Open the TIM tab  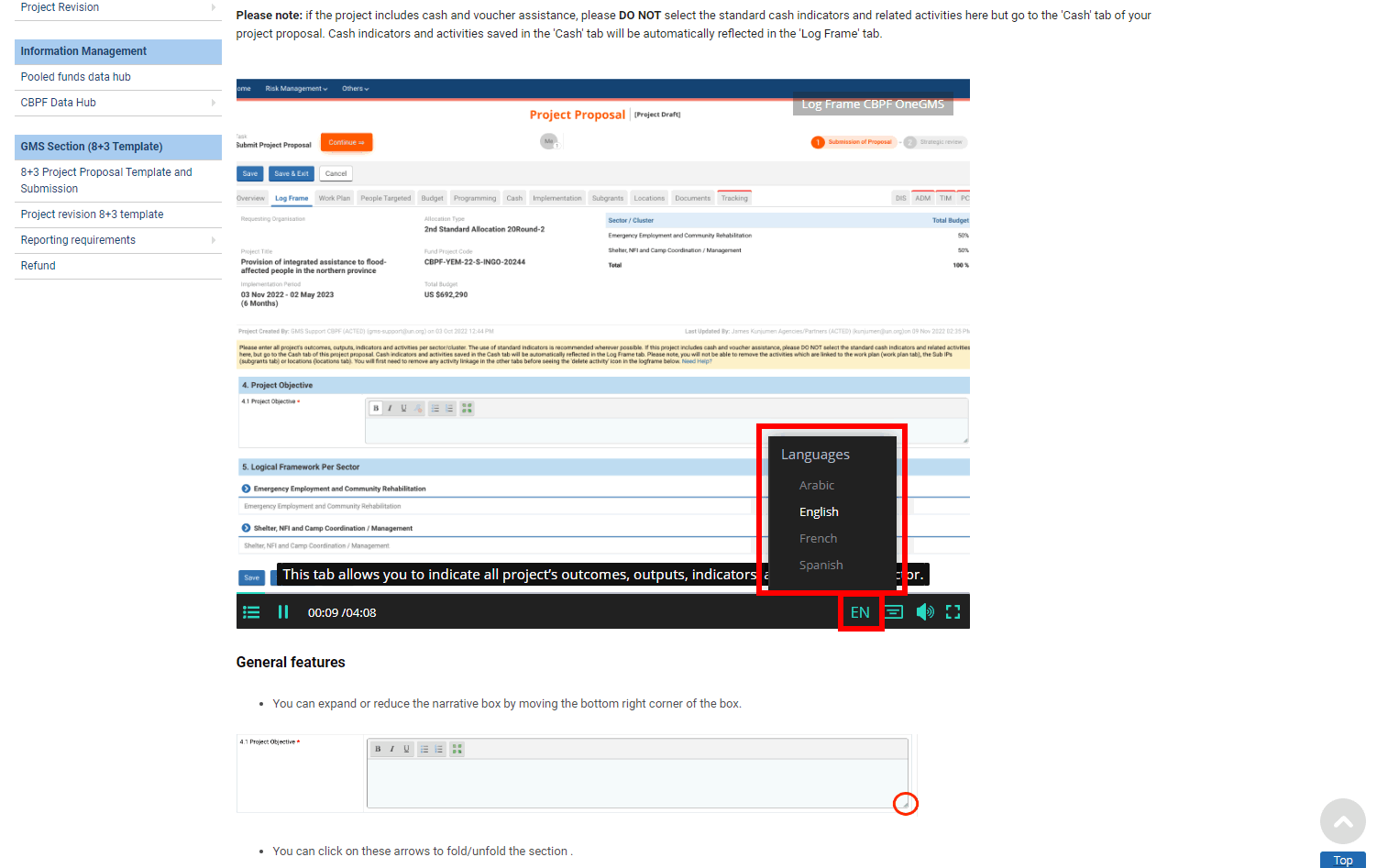coord(946,198)
